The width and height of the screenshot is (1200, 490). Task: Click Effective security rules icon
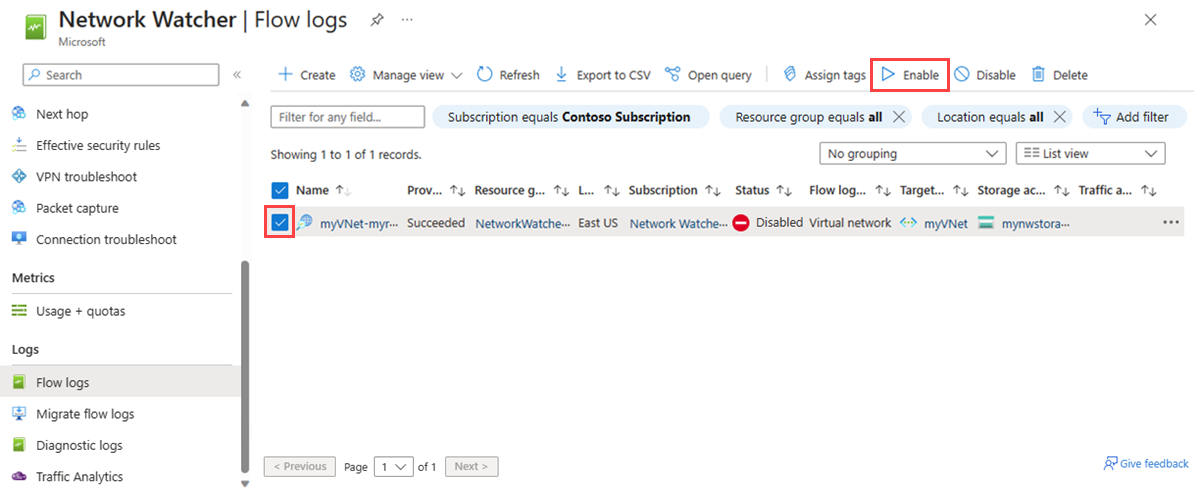click(19, 145)
